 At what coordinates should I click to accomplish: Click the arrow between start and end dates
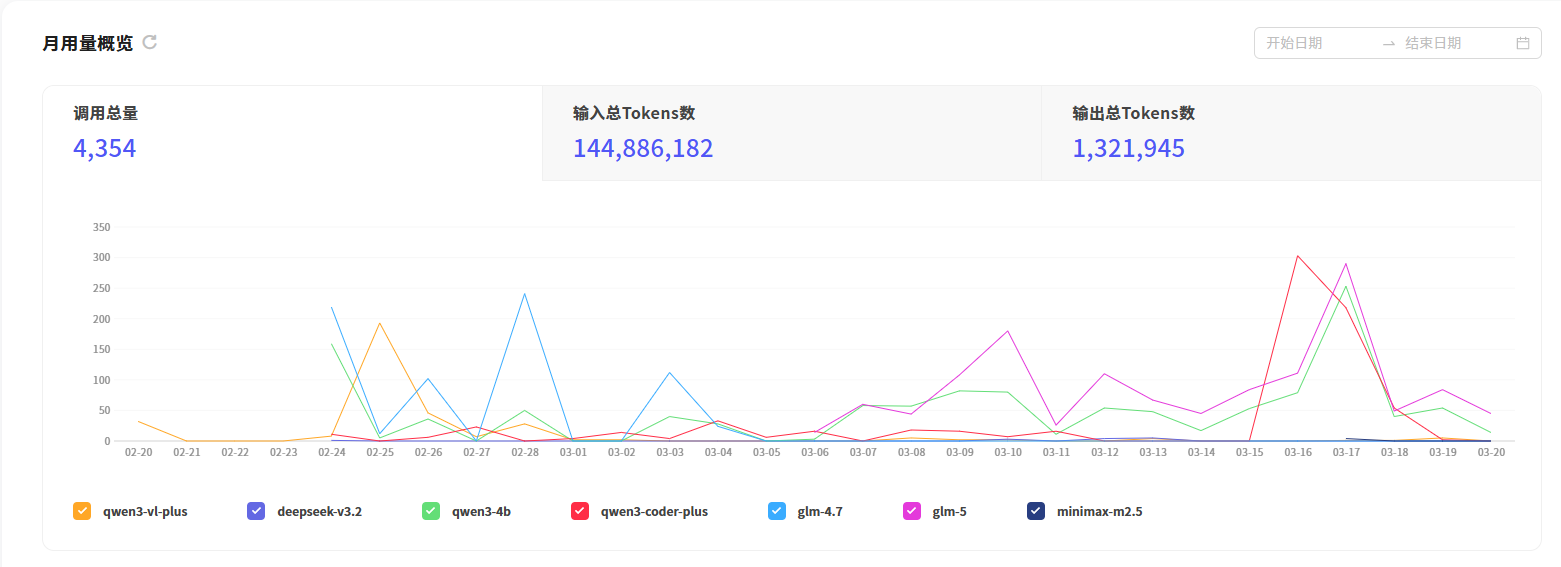(x=1388, y=43)
